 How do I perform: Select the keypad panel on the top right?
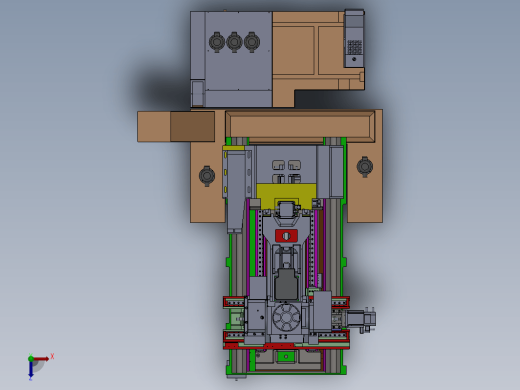[354, 39]
